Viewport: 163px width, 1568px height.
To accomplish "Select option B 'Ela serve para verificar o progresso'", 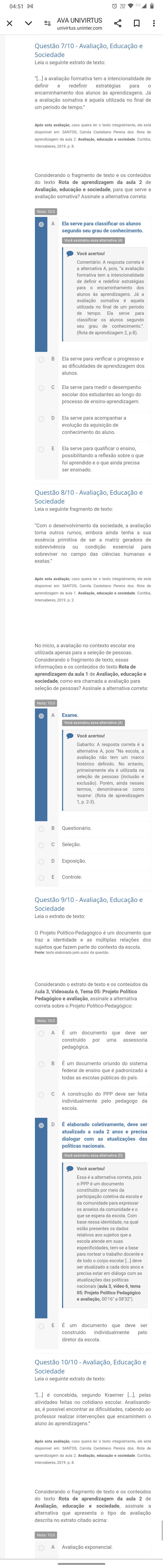I will [41, 359].
